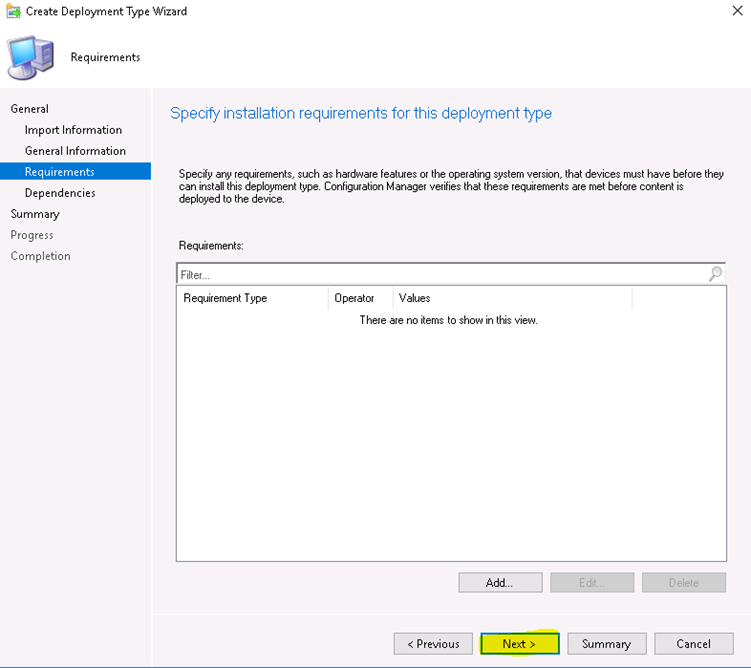Click the disabled Edit requirement button

pyautogui.click(x=592, y=582)
